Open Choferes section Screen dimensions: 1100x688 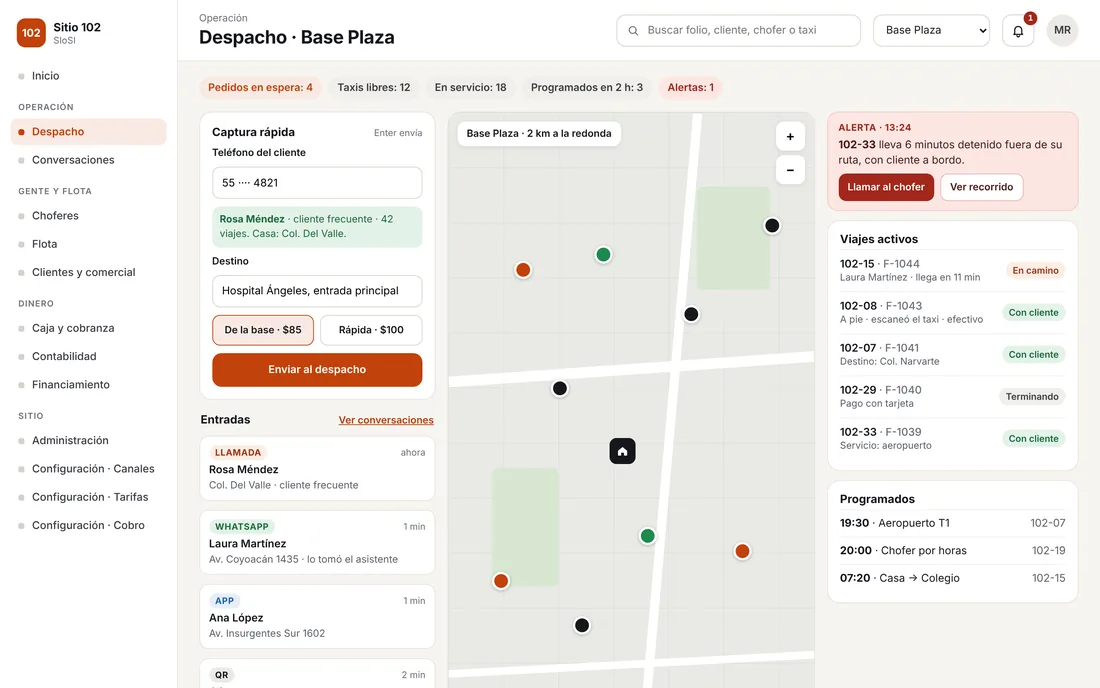click(88, 216)
